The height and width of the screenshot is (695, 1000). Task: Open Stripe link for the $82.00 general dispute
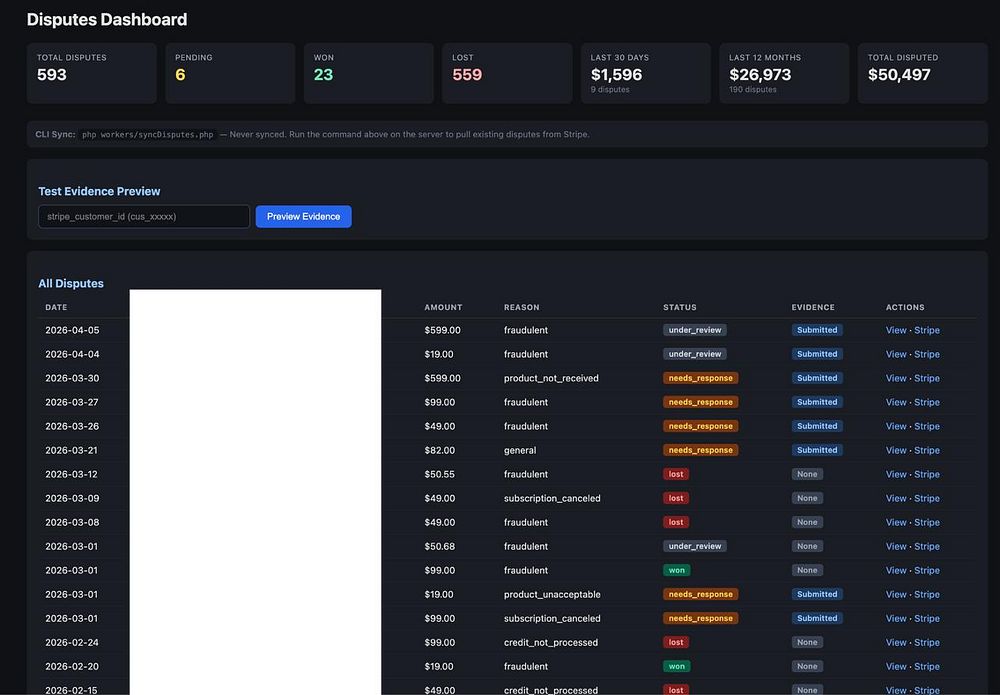pyautogui.click(x=927, y=450)
